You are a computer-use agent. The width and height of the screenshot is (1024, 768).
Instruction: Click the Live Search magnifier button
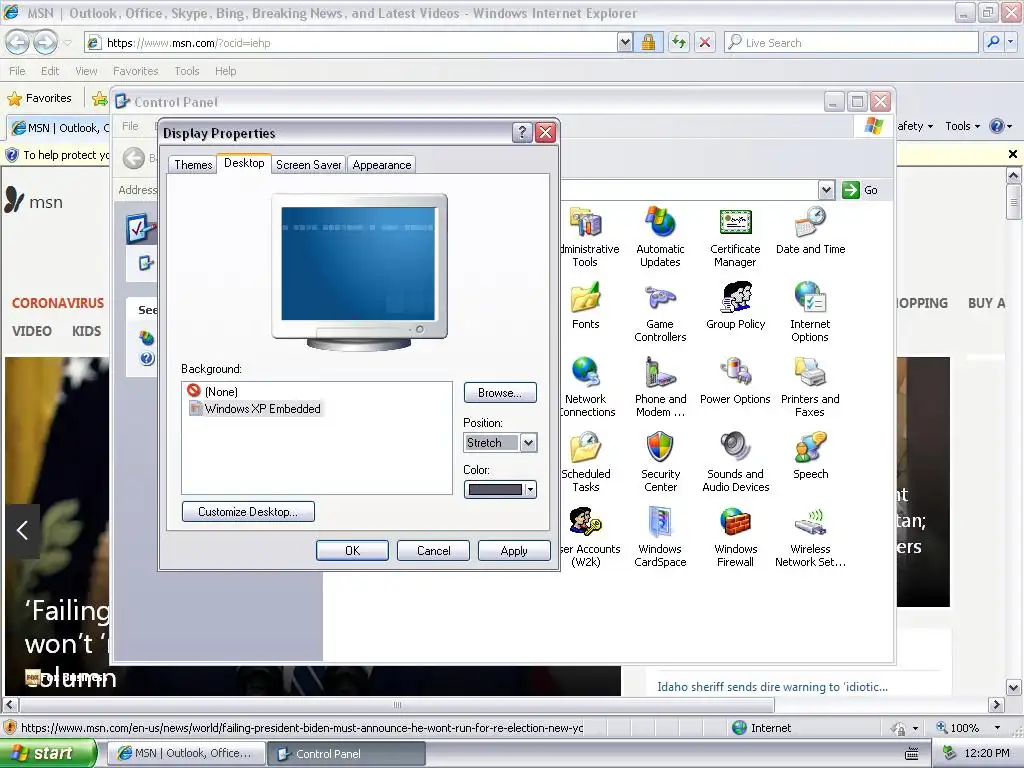tap(993, 42)
